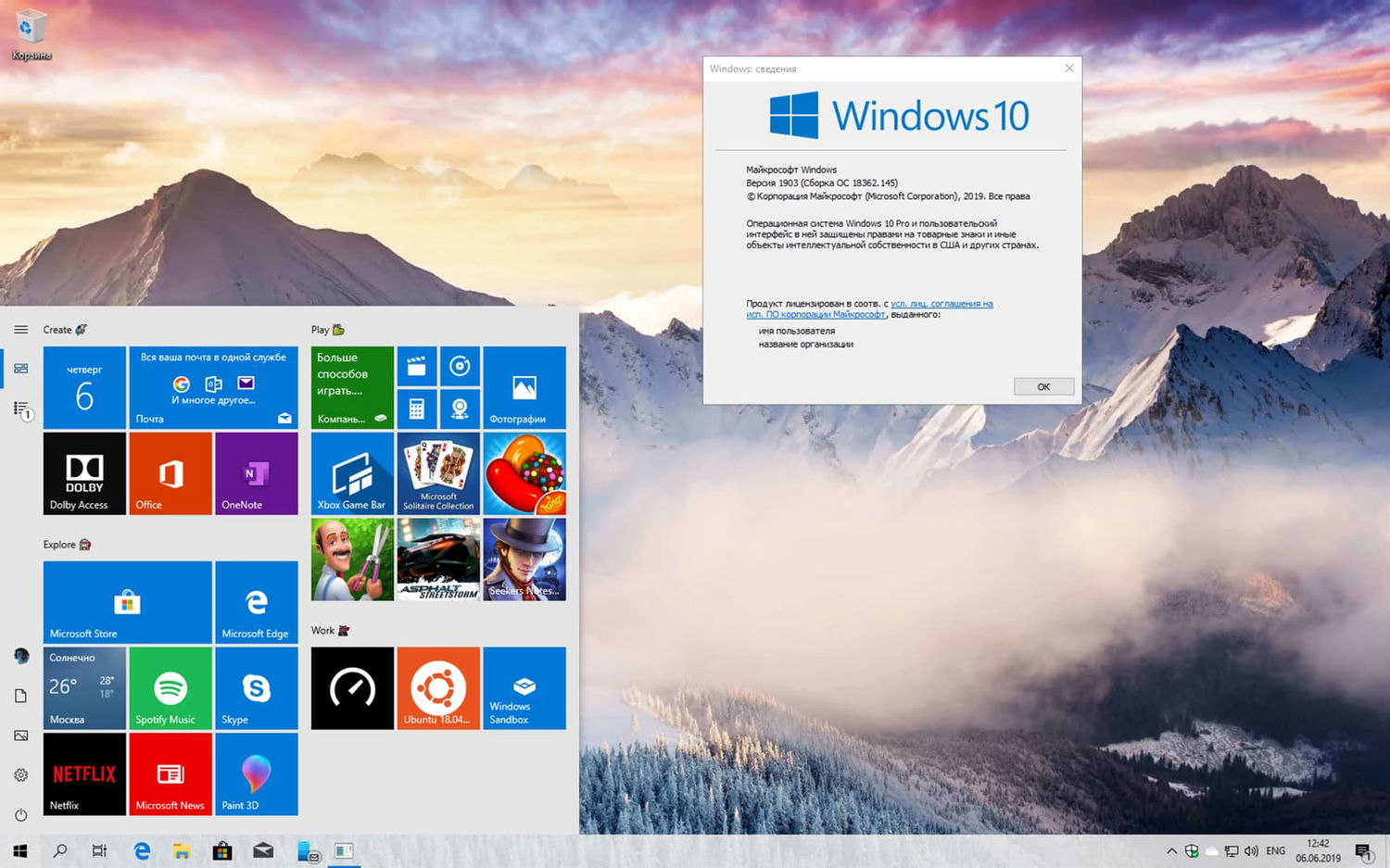Open the Power option in Start sidebar
The image size is (1390, 868).
(20, 815)
